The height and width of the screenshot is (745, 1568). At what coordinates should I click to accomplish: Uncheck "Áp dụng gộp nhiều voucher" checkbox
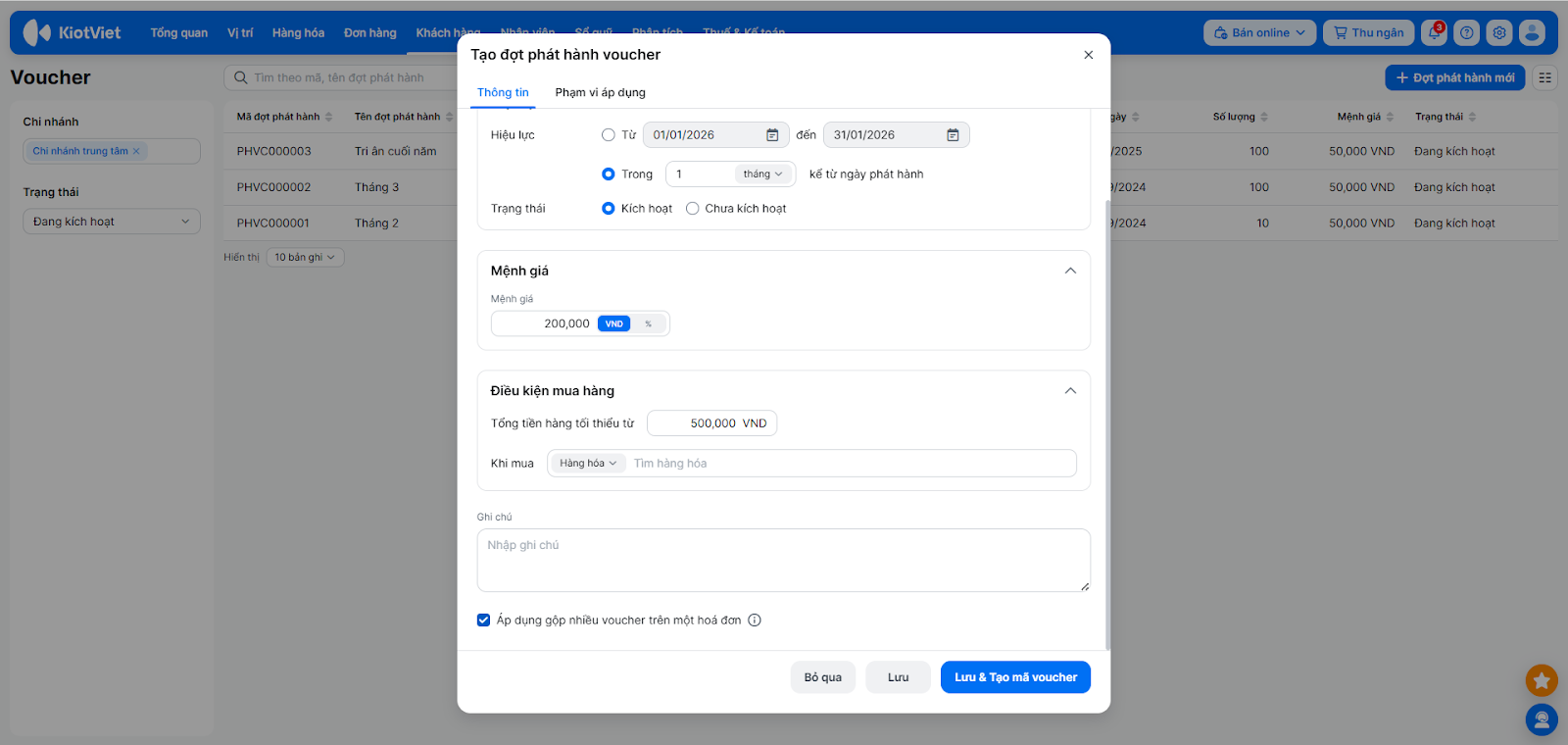coord(484,621)
